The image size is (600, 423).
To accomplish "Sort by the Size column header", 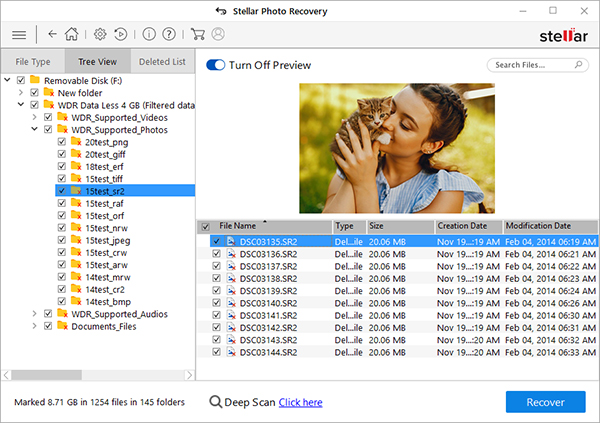I will [x=400, y=226].
